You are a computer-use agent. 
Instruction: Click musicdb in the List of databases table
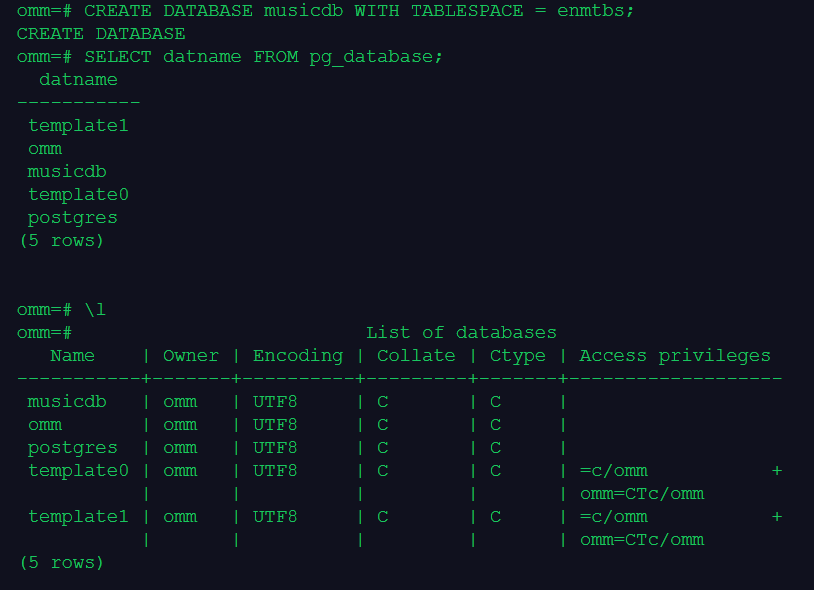67,402
